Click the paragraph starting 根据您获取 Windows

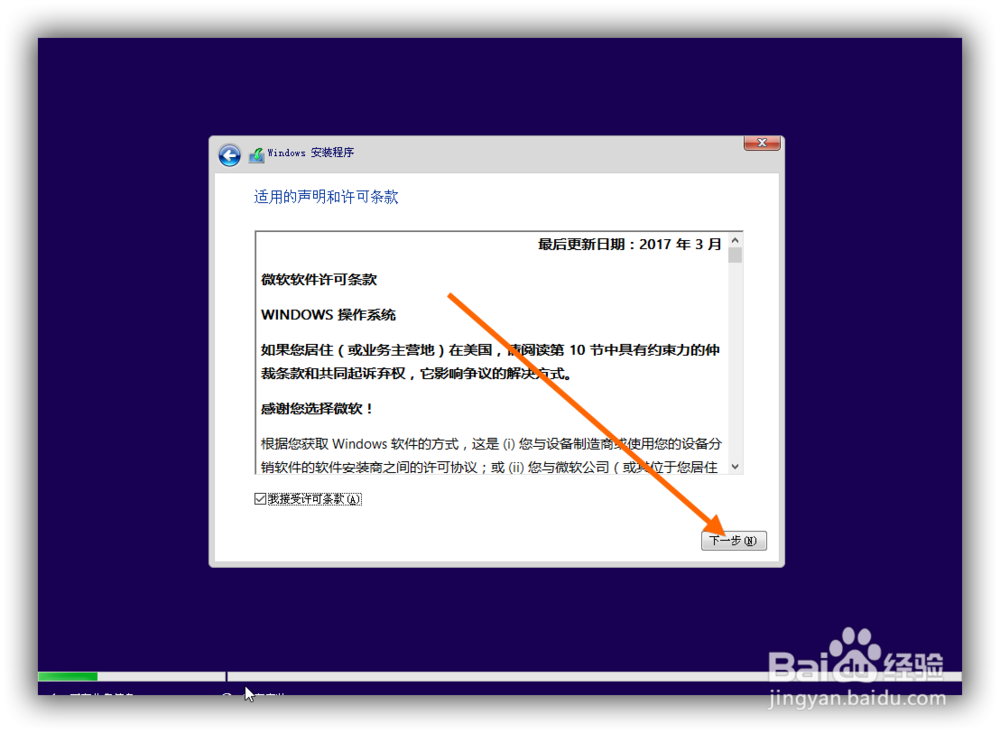pyautogui.click(x=490, y=455)
